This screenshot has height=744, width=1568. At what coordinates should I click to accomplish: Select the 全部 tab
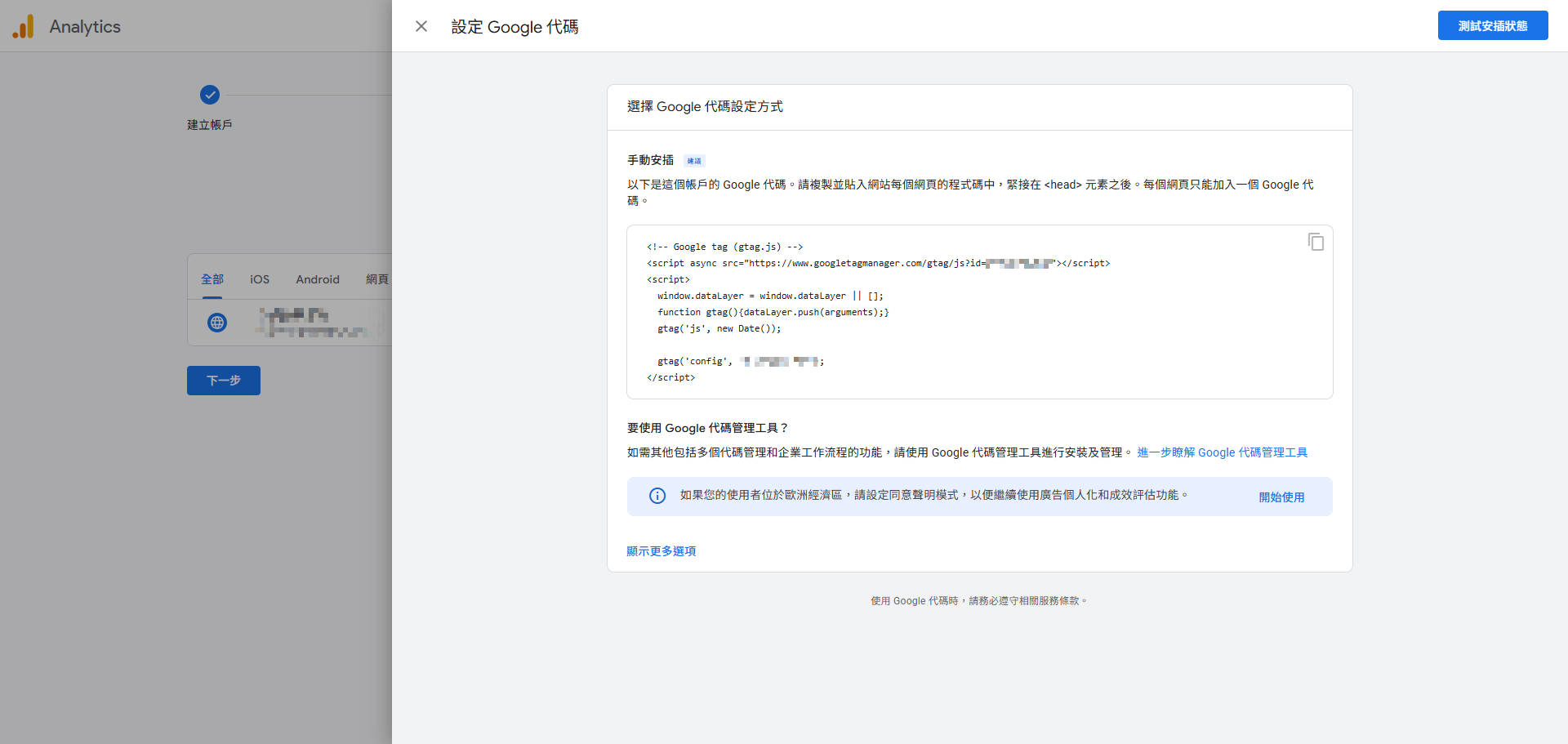(212, 278)
